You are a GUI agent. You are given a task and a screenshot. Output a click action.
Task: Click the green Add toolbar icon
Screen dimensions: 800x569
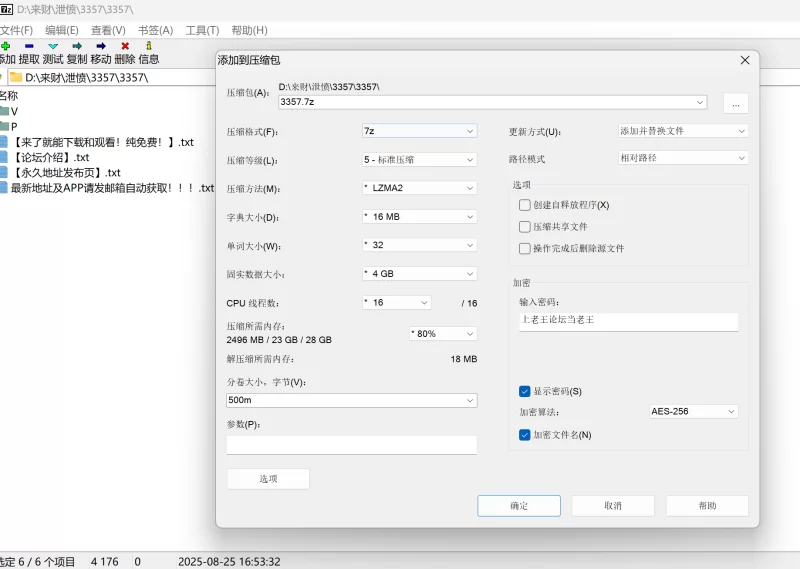(6, 46)
